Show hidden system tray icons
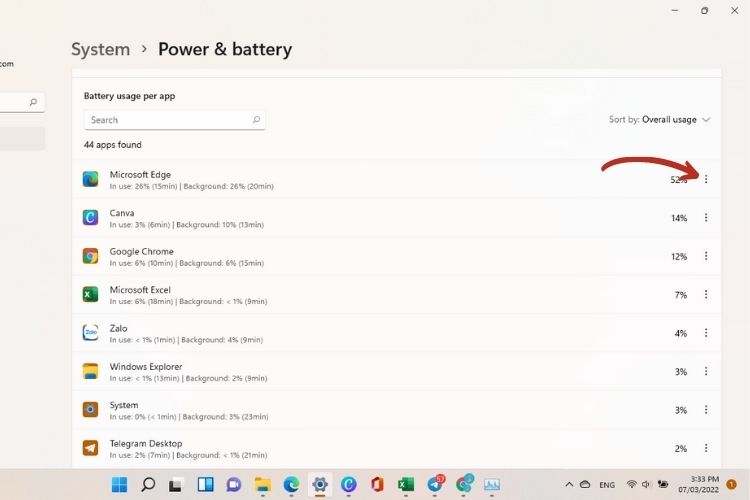This screenshot has height=500, width=750. [569, 485]
